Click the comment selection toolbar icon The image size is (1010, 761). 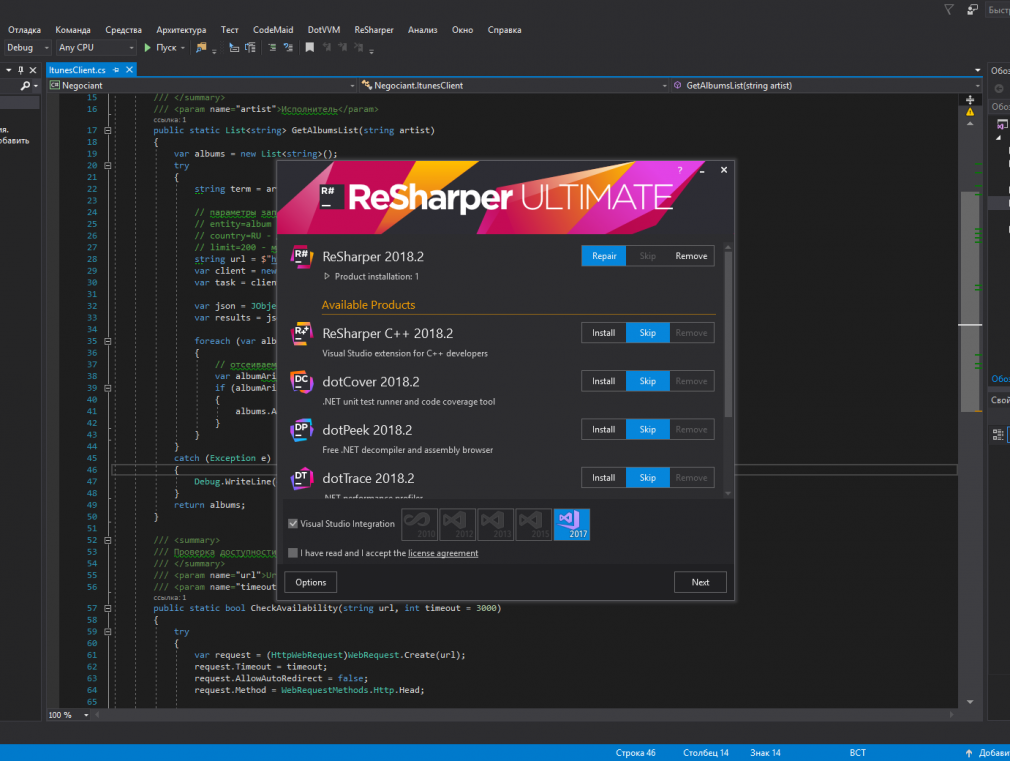coord(272,48)
